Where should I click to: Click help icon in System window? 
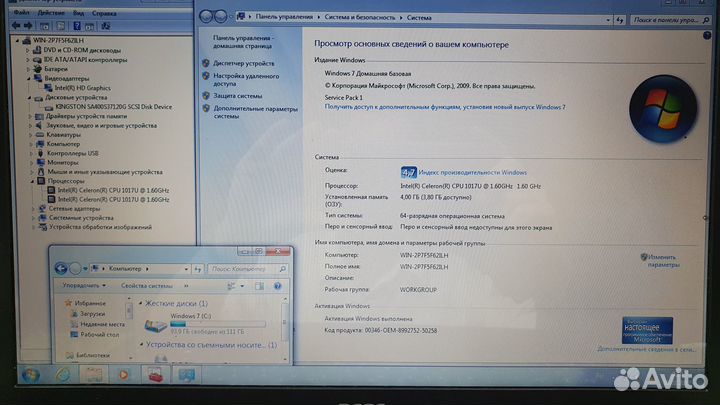point(707,36)
